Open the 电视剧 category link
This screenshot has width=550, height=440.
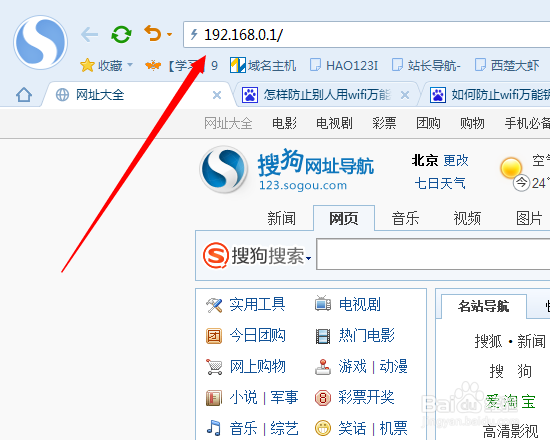pyautogui.click(x=360, y=304)
